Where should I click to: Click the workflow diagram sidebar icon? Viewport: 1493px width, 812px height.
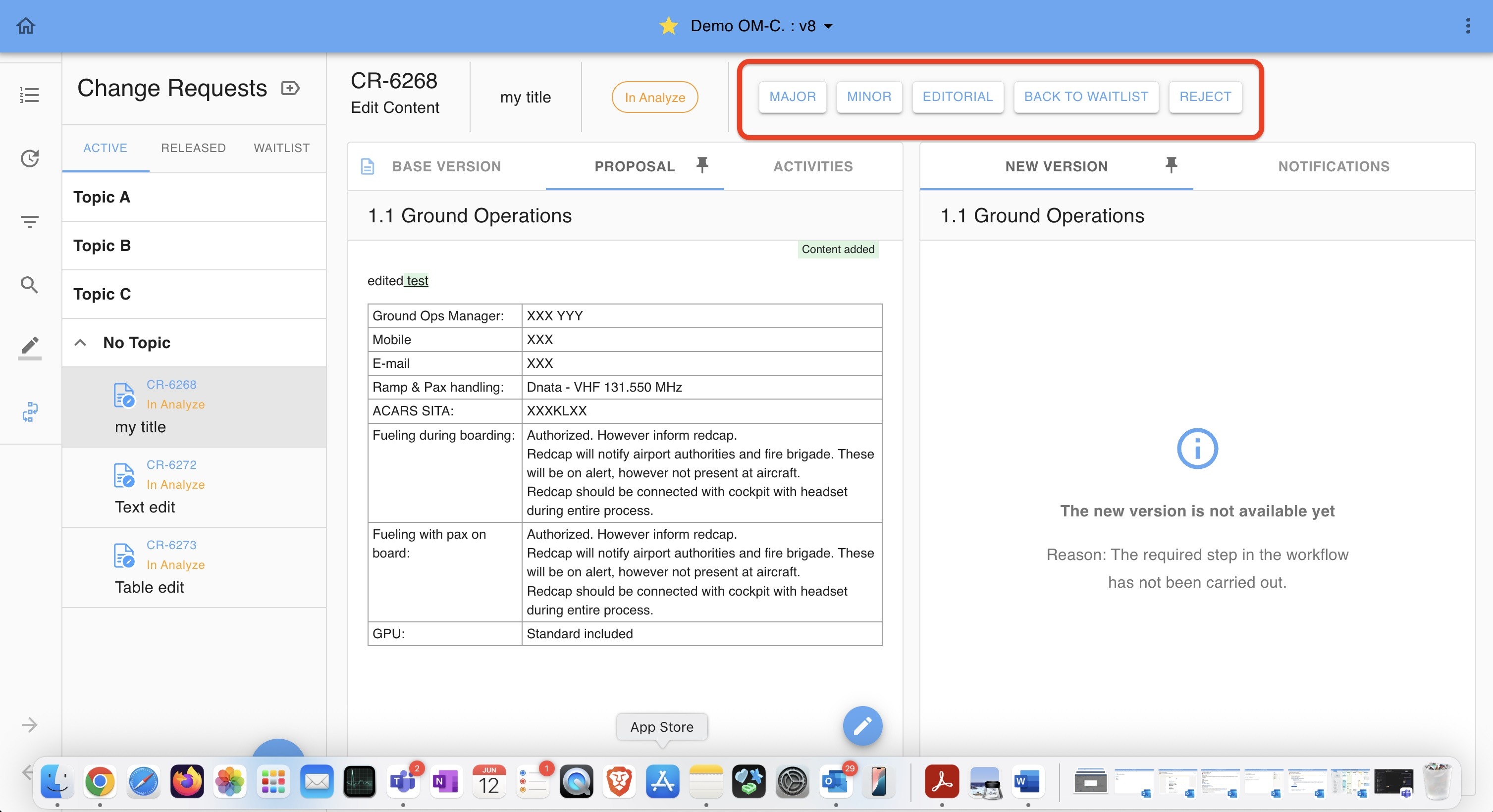coord(30,412)
